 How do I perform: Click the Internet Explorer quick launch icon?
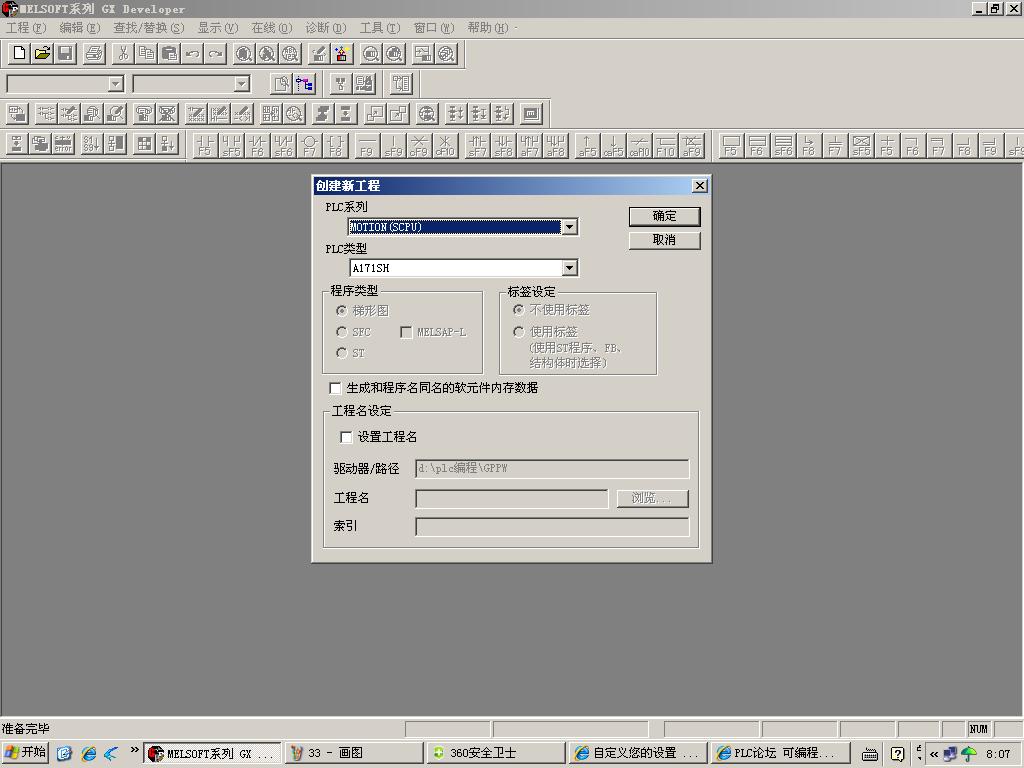(88, 754)
